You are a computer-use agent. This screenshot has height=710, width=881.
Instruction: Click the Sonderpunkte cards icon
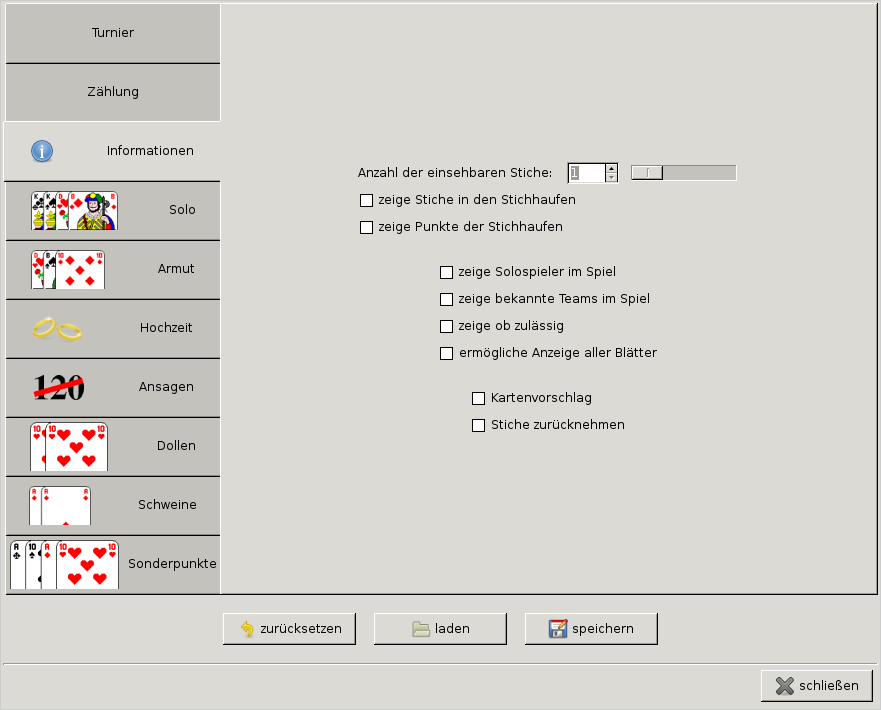pyautogui.click(x=64, y=564)
